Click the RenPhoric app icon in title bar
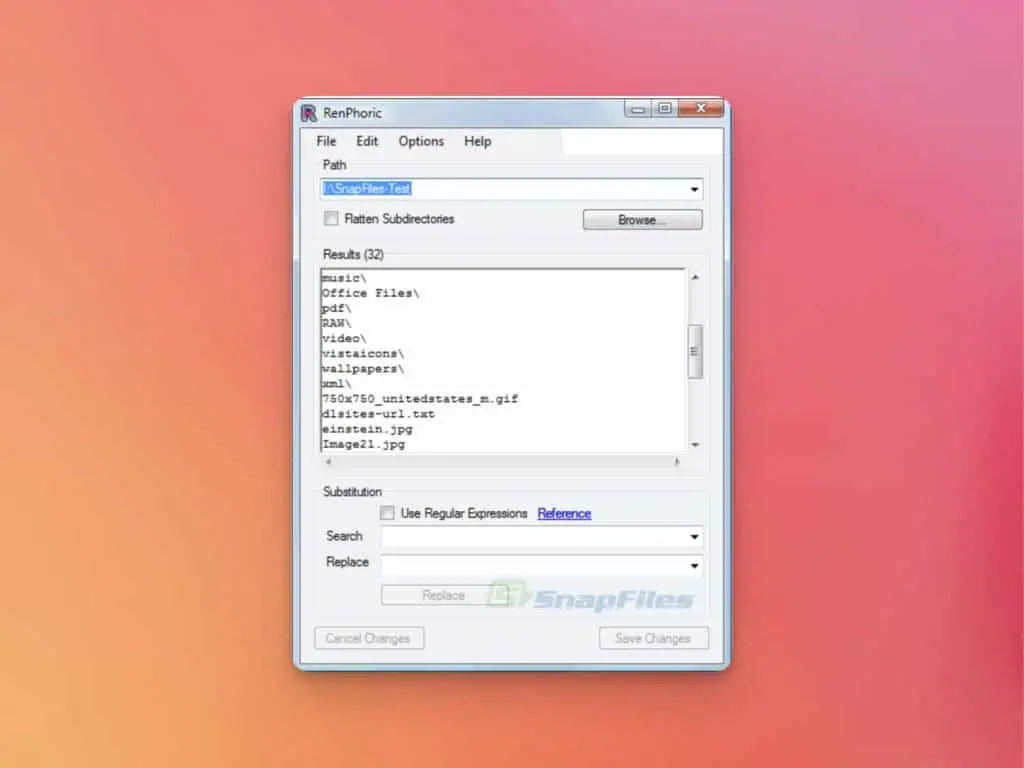 click(309, 113)
